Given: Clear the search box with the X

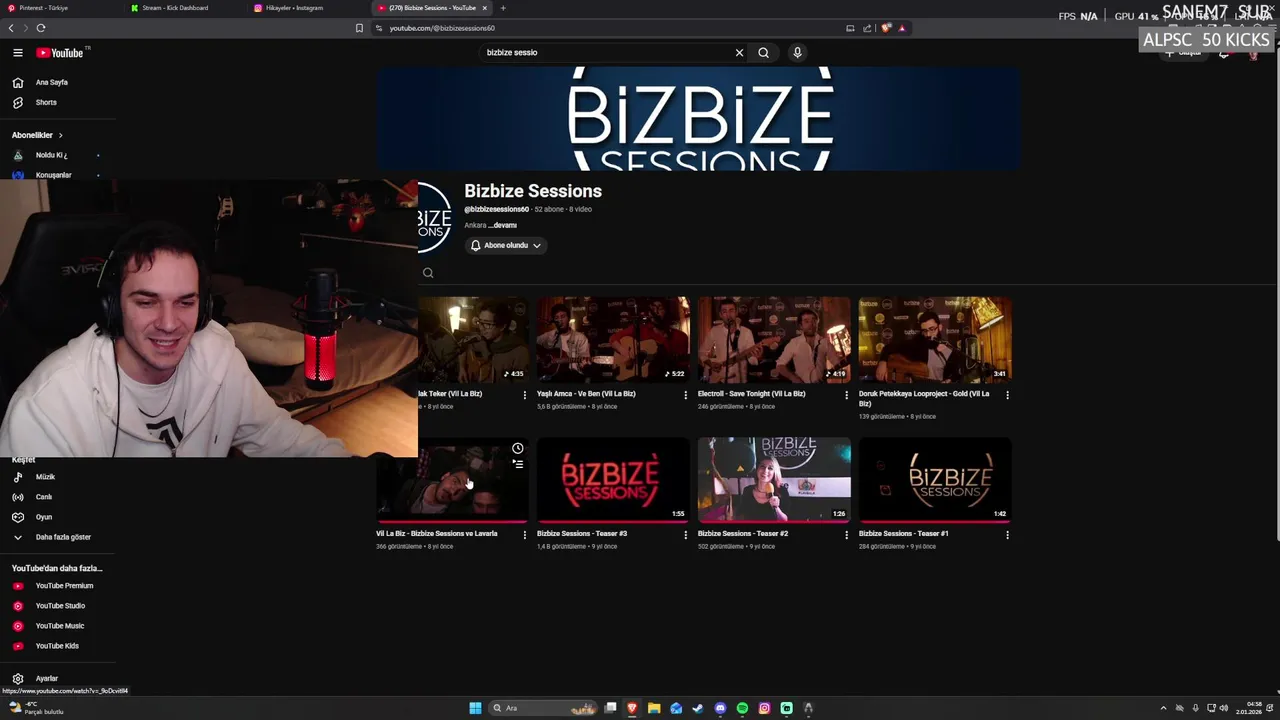Looking at the screenshot, I should pyautogui.click(x=739, y=53).
